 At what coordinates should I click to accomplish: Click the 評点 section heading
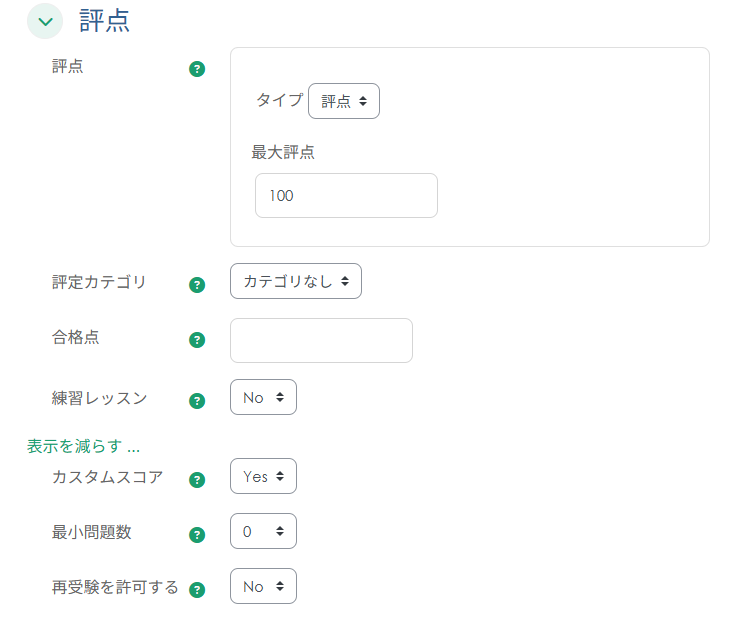click(105, 21)
